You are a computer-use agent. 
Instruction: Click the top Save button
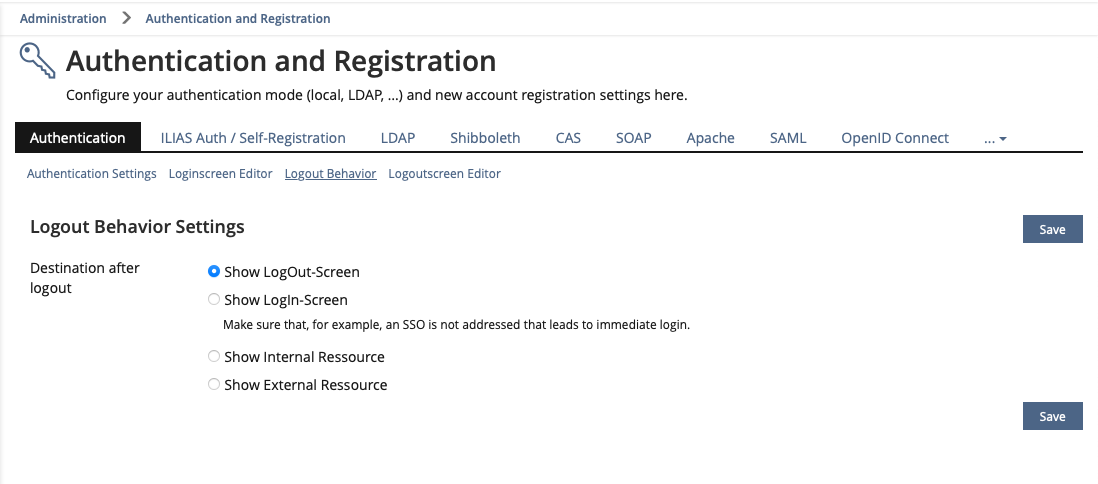(1052, 230)
